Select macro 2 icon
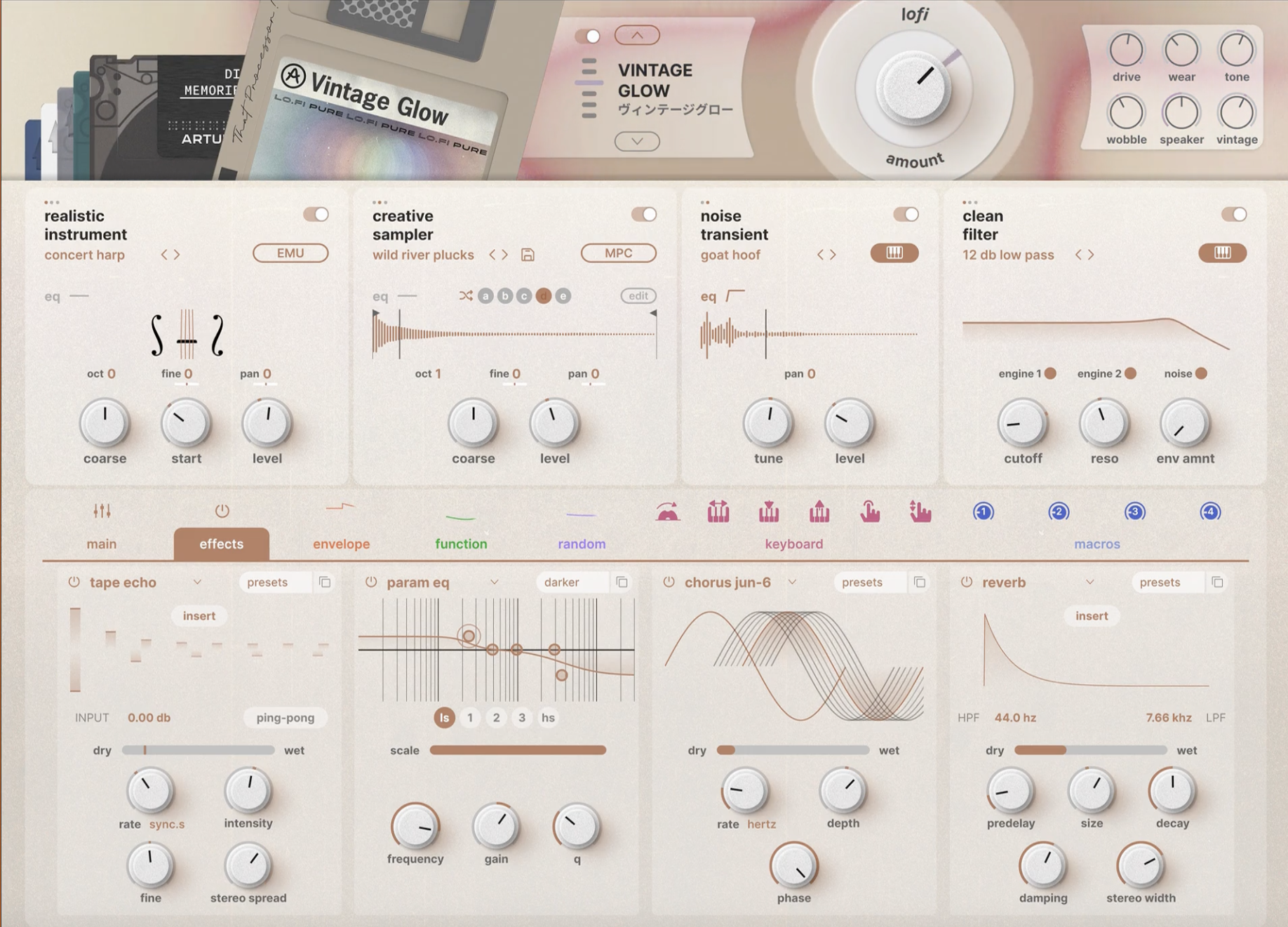This screenshot has width=1288, height=927. pyautogui.click(x=1059, y=512)
